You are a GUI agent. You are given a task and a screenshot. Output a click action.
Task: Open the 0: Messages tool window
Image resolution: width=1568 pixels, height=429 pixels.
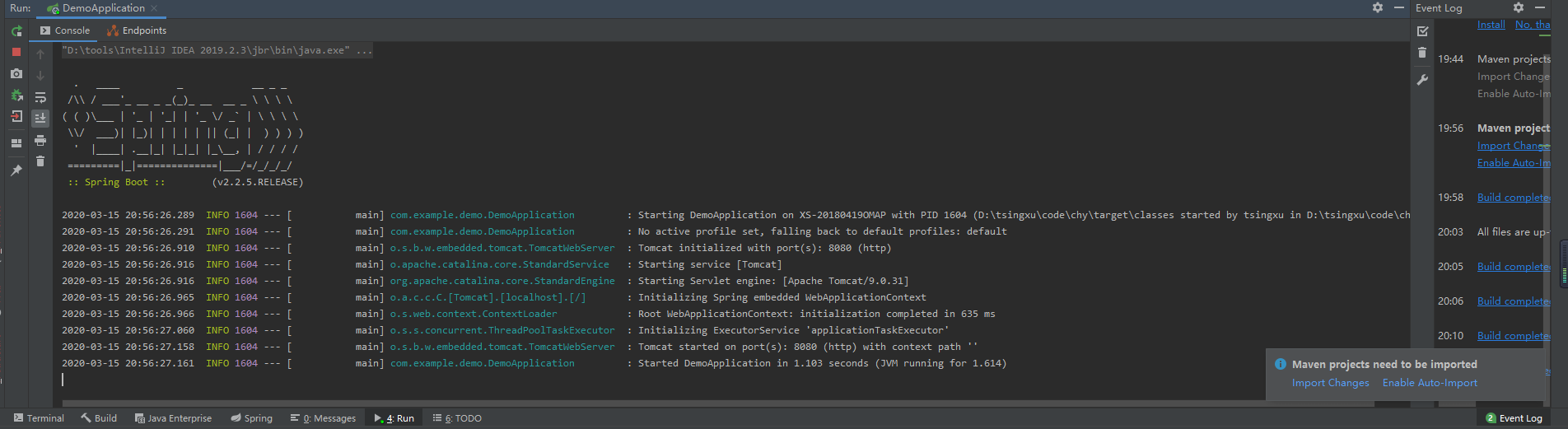[x=323, y=418]
